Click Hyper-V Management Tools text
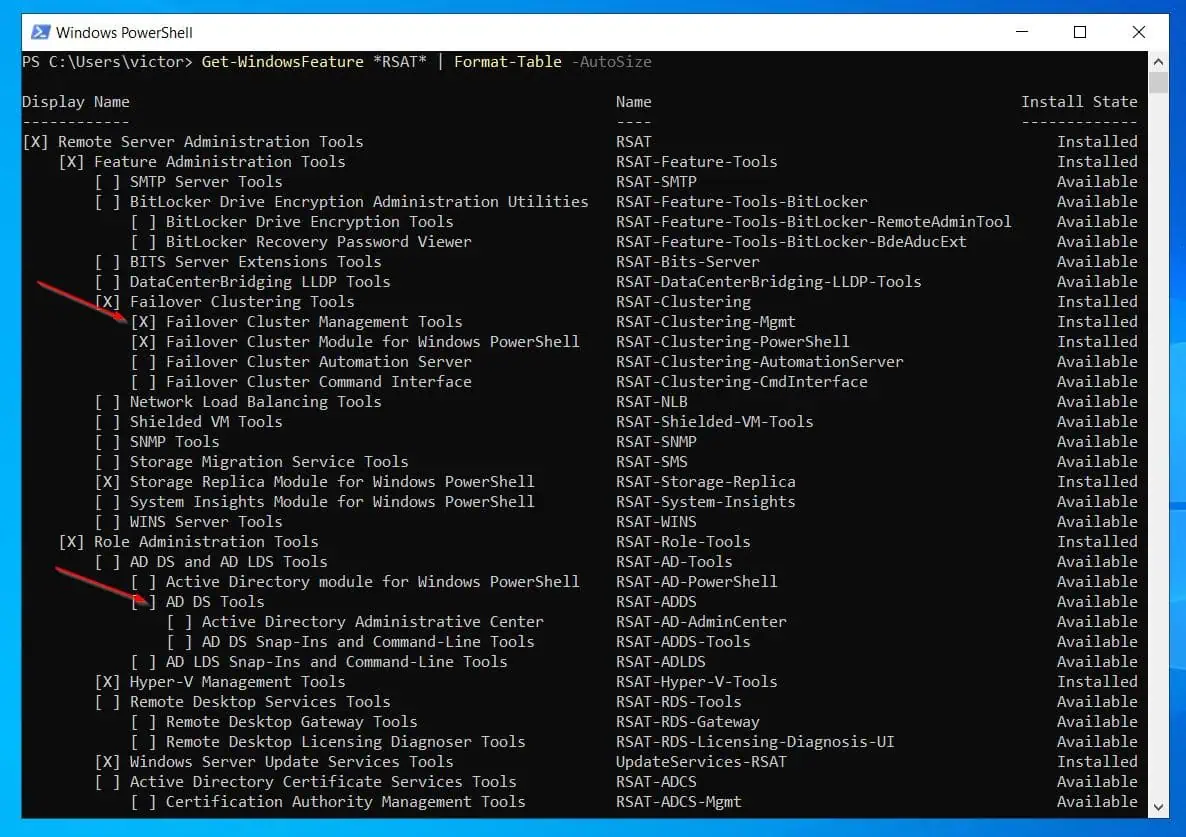The width and height of the screenshot is (1186, 837). coord(238,682)
